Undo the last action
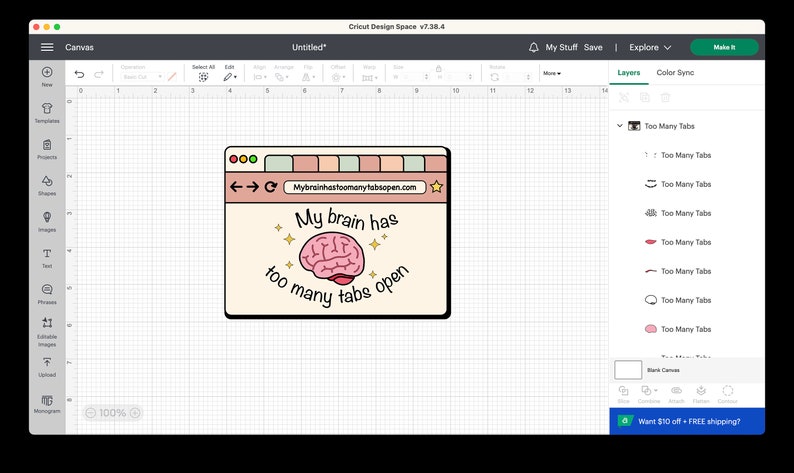 point(80,74)
